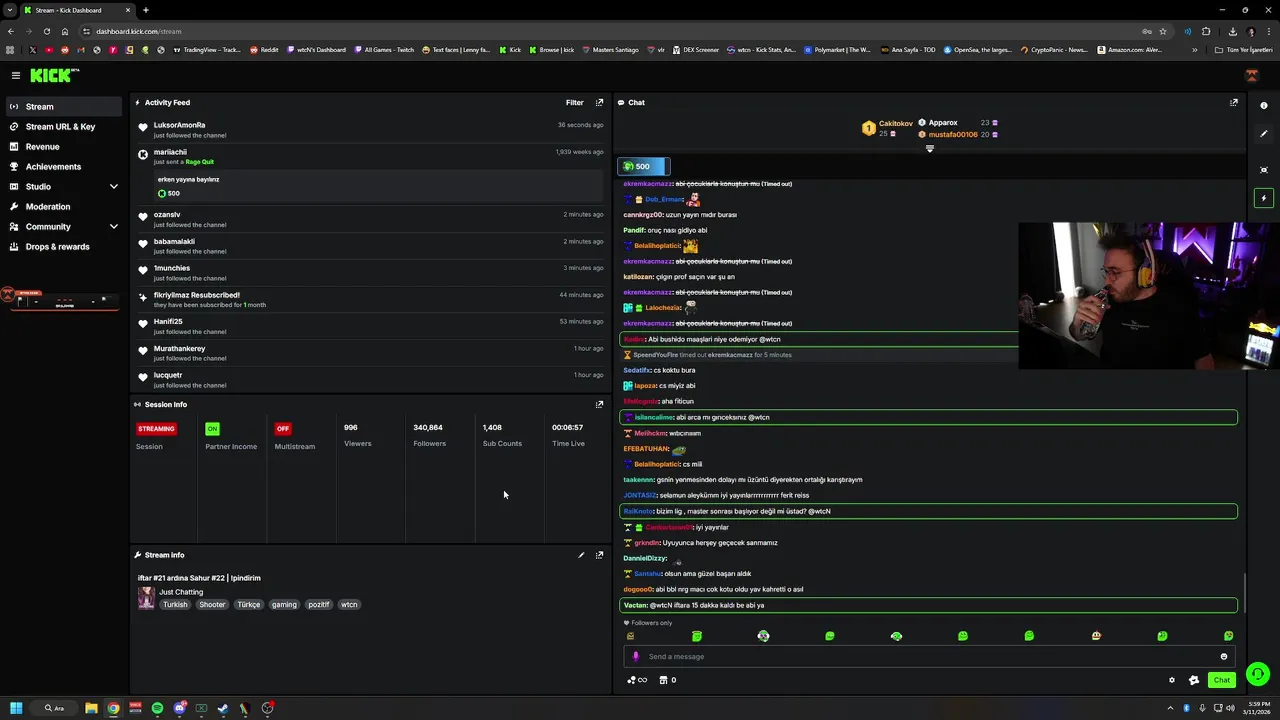Open the hamburger menu beside Kick logo
The image size is (1280, 720).
click(16, 75)
